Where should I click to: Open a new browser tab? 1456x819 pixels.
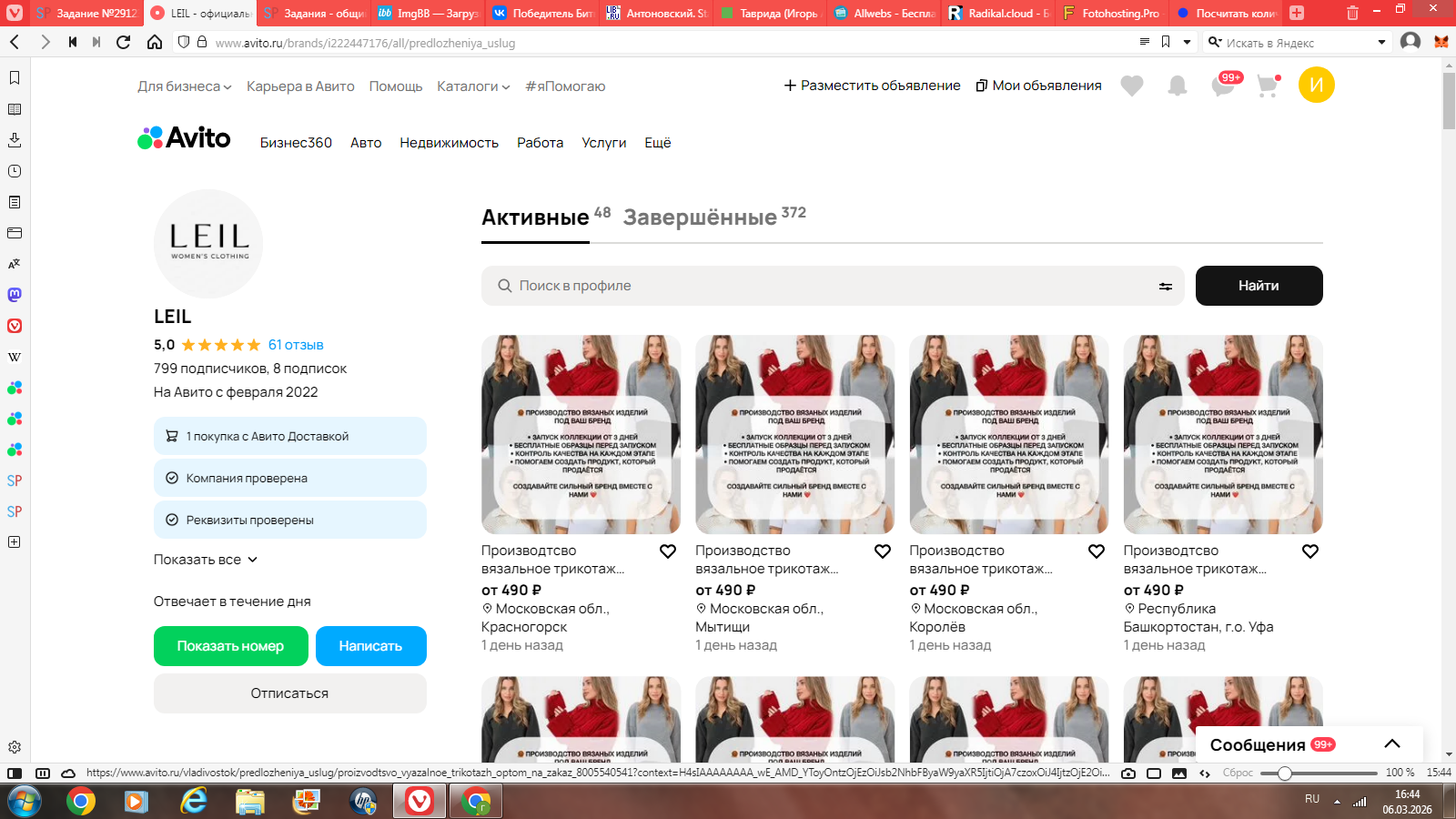click(x=1297, y=13)
